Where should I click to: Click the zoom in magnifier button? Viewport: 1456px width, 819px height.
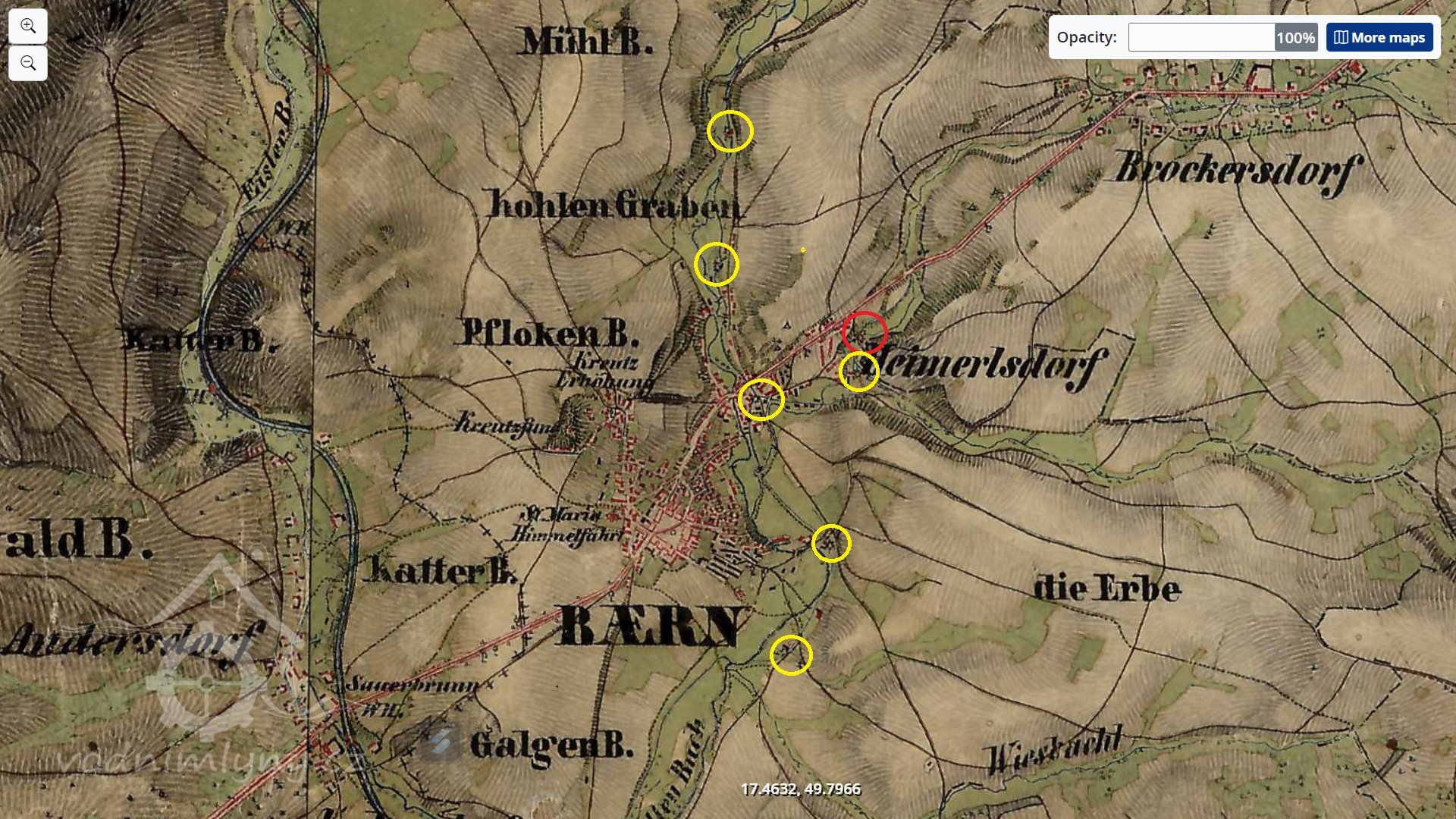coord(28,27)
